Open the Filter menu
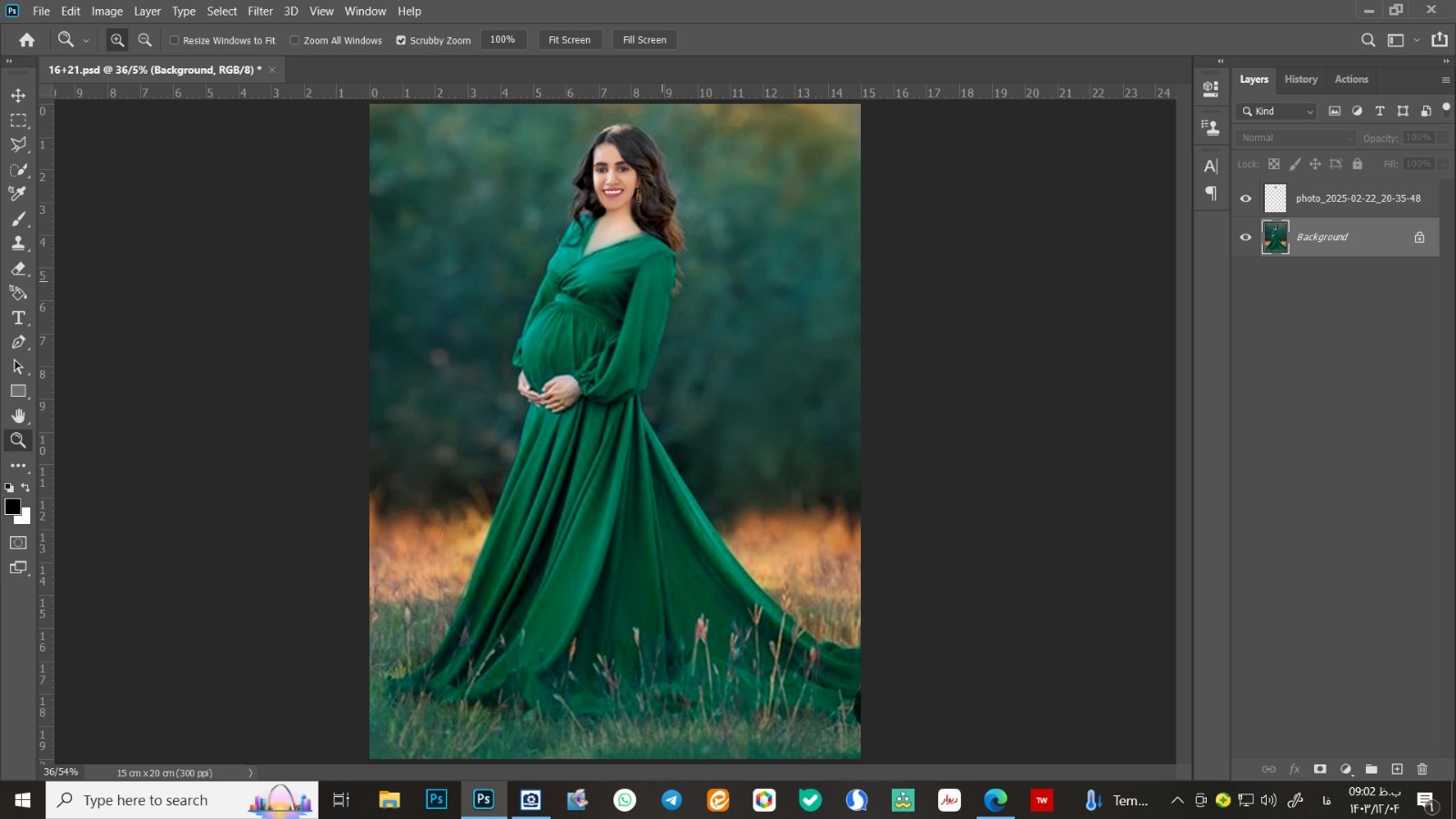 pos(260,11)
